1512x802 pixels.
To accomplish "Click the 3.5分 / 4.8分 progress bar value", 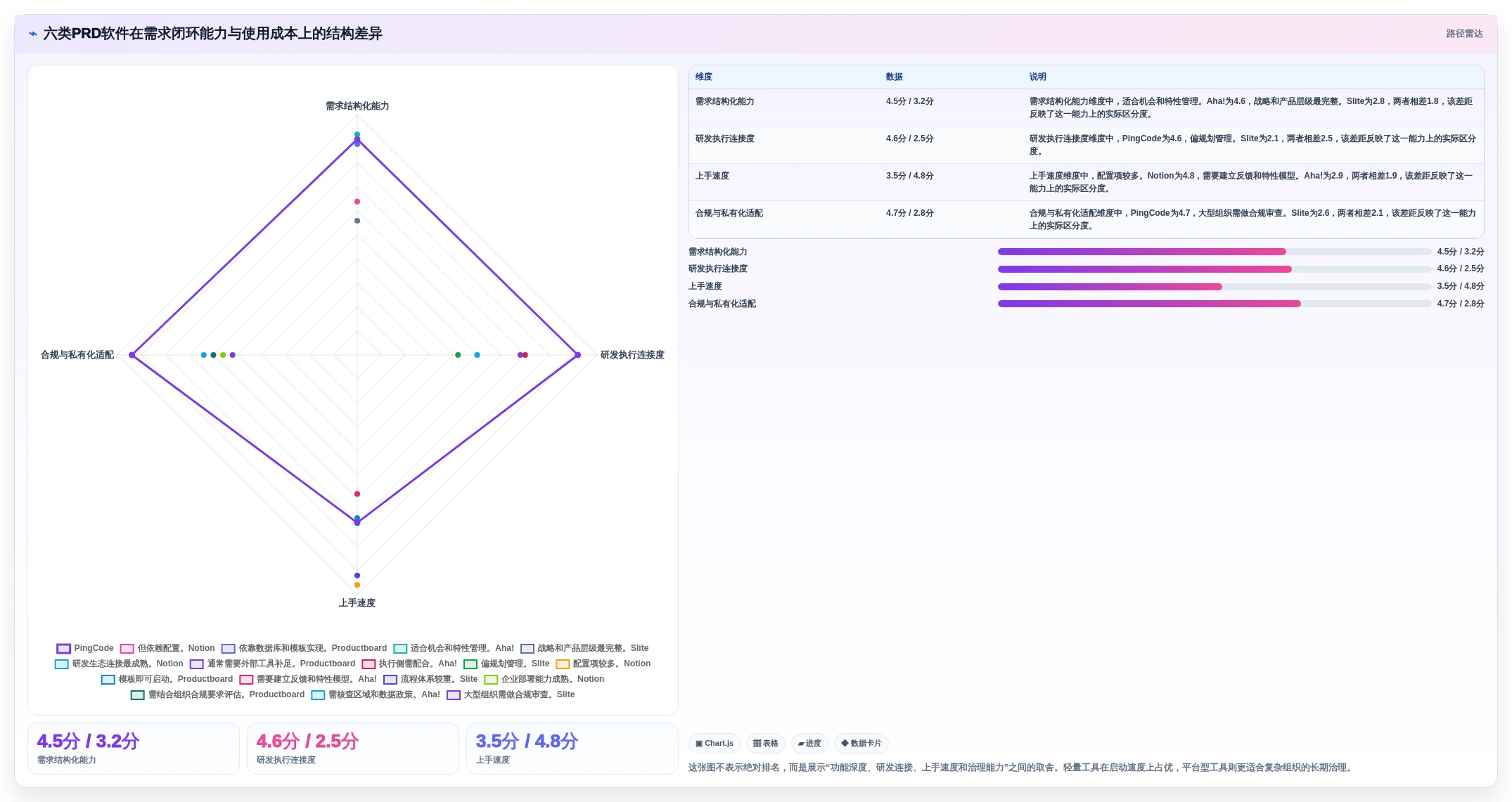I will [1461, 287].
